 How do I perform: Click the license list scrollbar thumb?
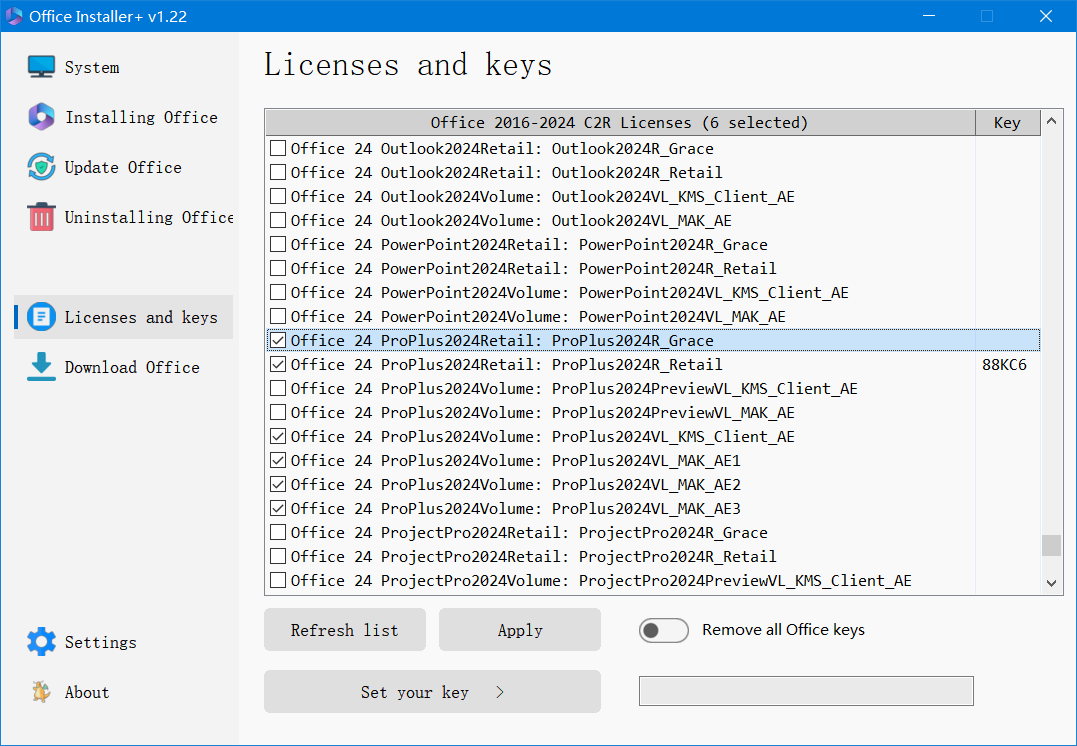click(x=1051, y=545)
